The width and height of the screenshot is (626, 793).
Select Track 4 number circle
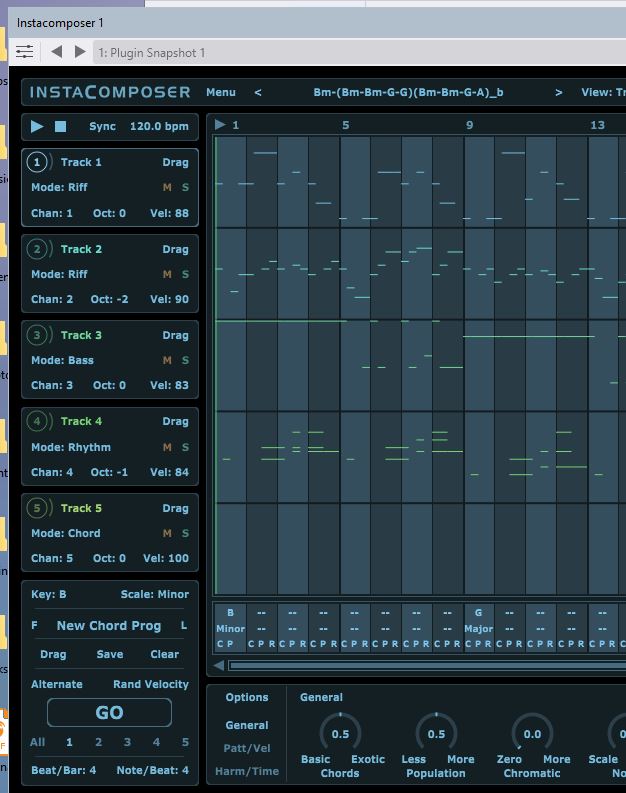[x=36, y=421]
